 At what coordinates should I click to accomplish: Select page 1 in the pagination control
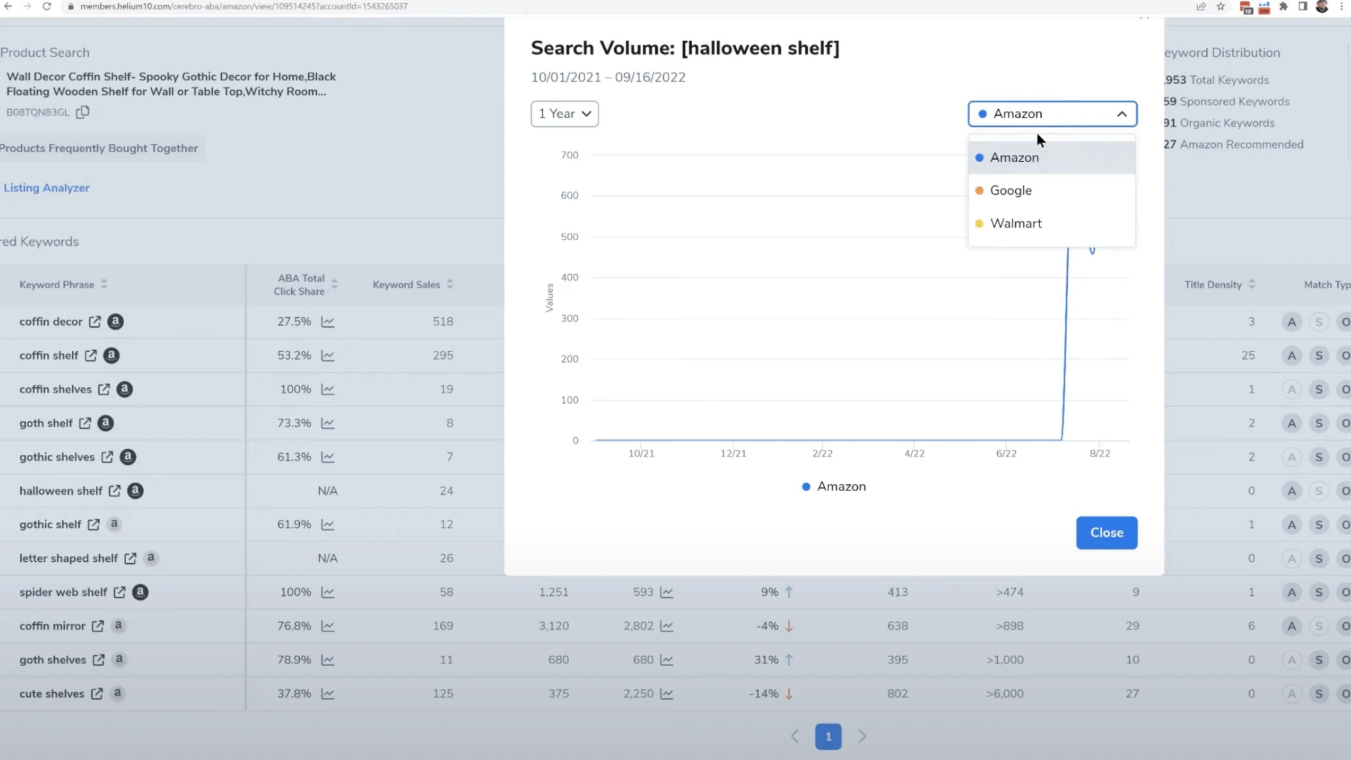(828, 736)
